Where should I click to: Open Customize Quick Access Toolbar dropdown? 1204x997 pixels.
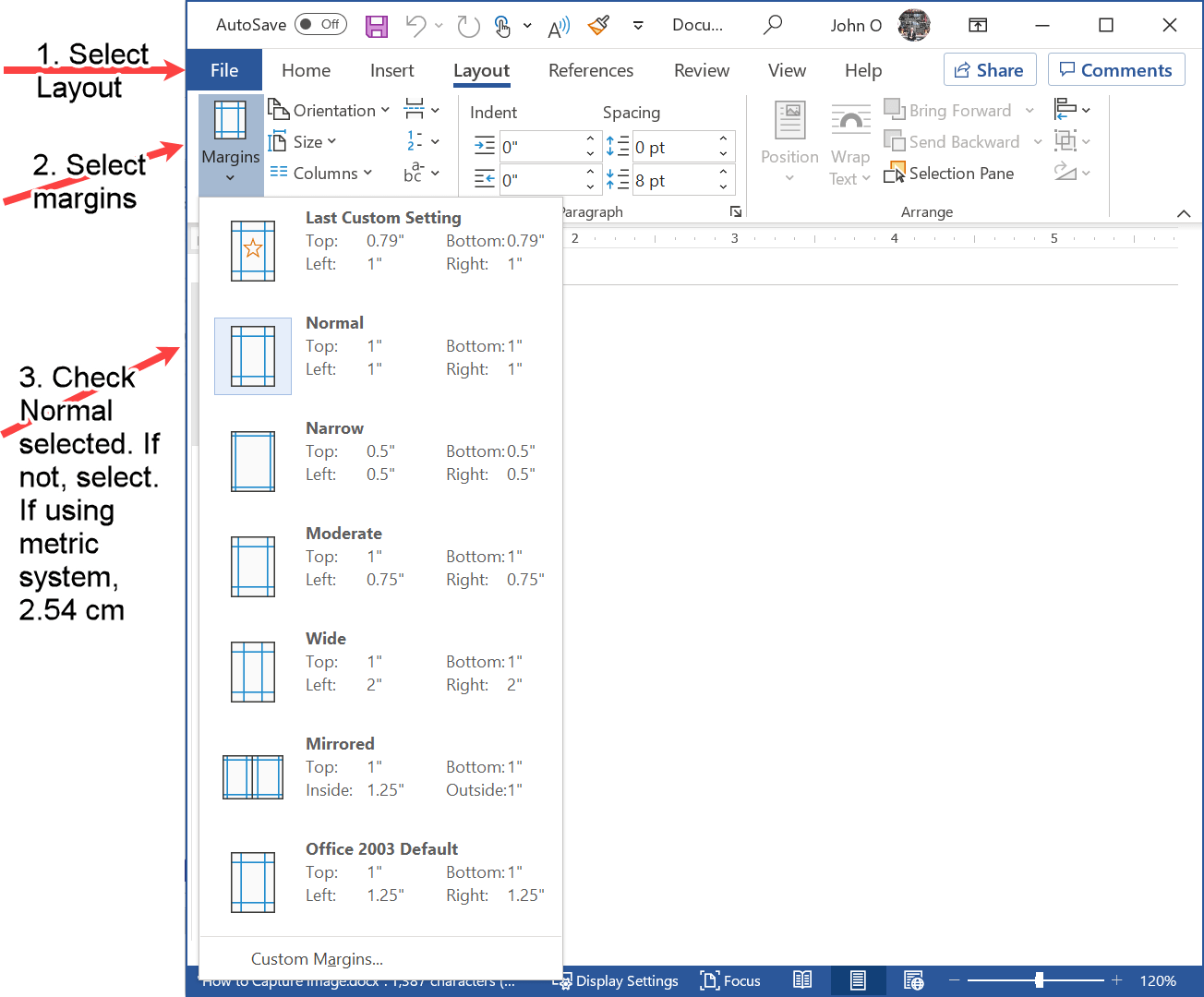638,26
